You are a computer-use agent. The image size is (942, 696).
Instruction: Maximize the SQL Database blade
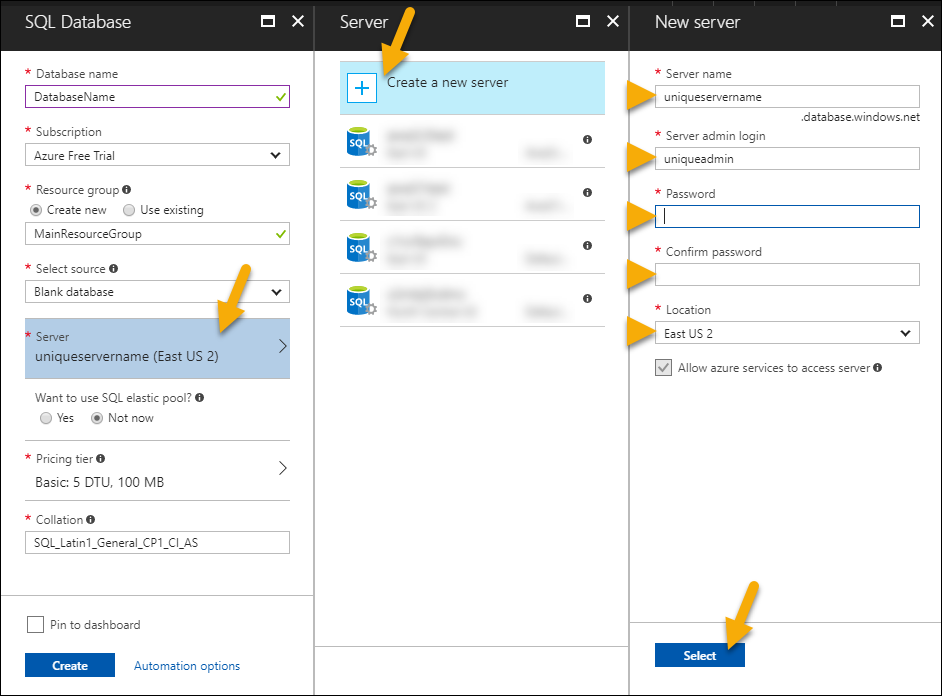pos(267,21)
